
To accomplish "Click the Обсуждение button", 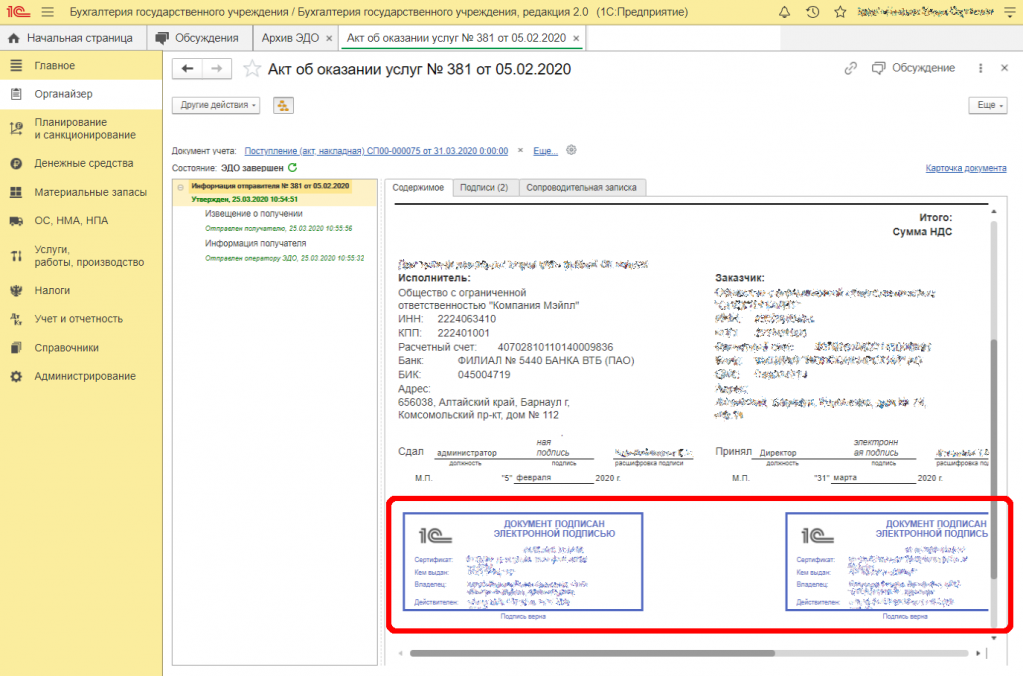I will [x=913, y=68].
